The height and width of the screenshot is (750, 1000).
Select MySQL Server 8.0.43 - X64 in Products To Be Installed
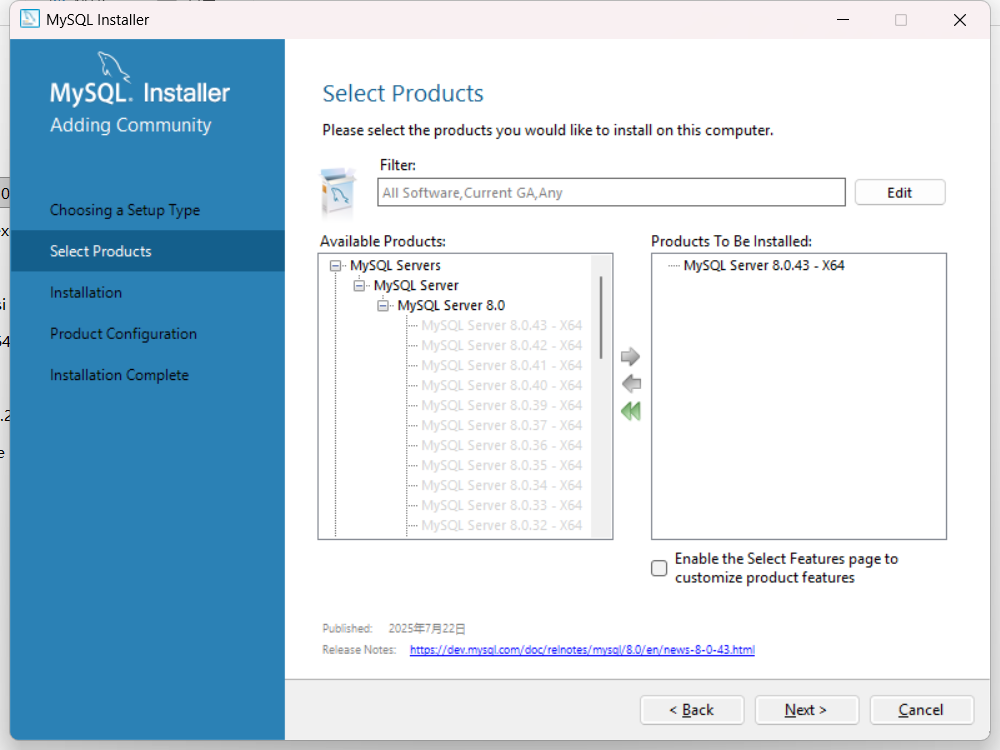click(x=764, y=265)
